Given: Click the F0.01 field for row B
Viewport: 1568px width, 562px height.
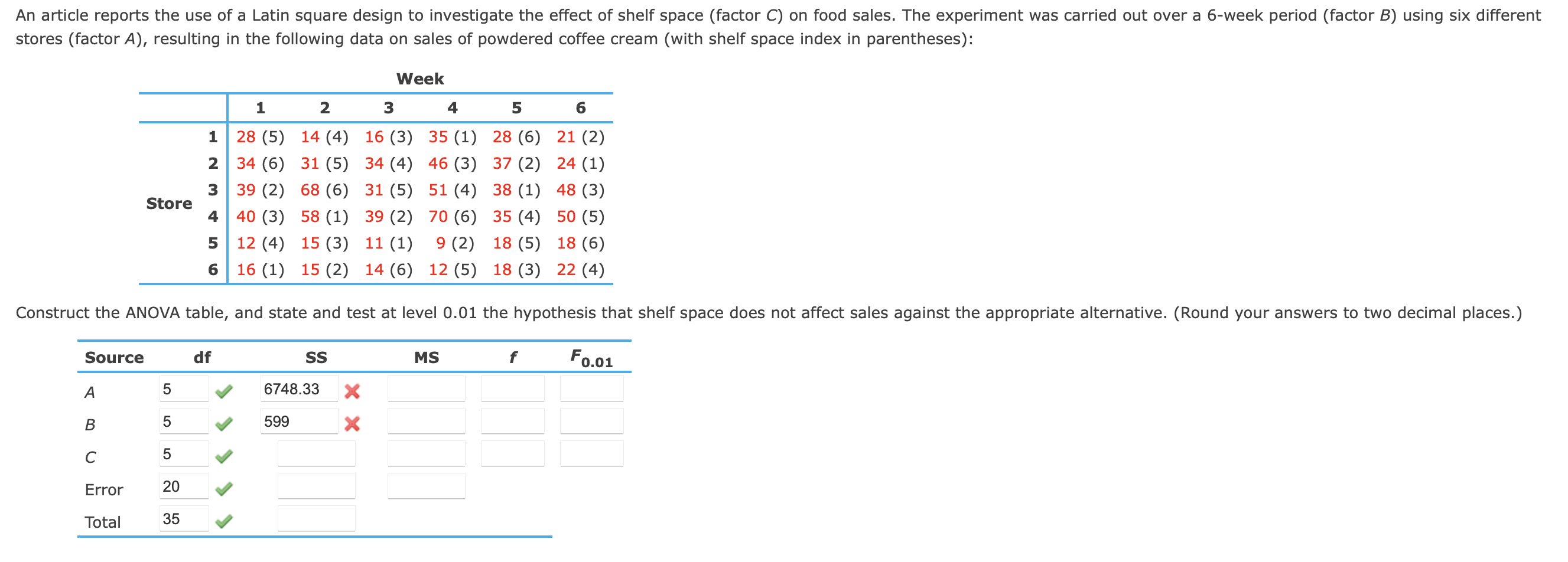Looking at the screenshot, I should click(590, 421).
